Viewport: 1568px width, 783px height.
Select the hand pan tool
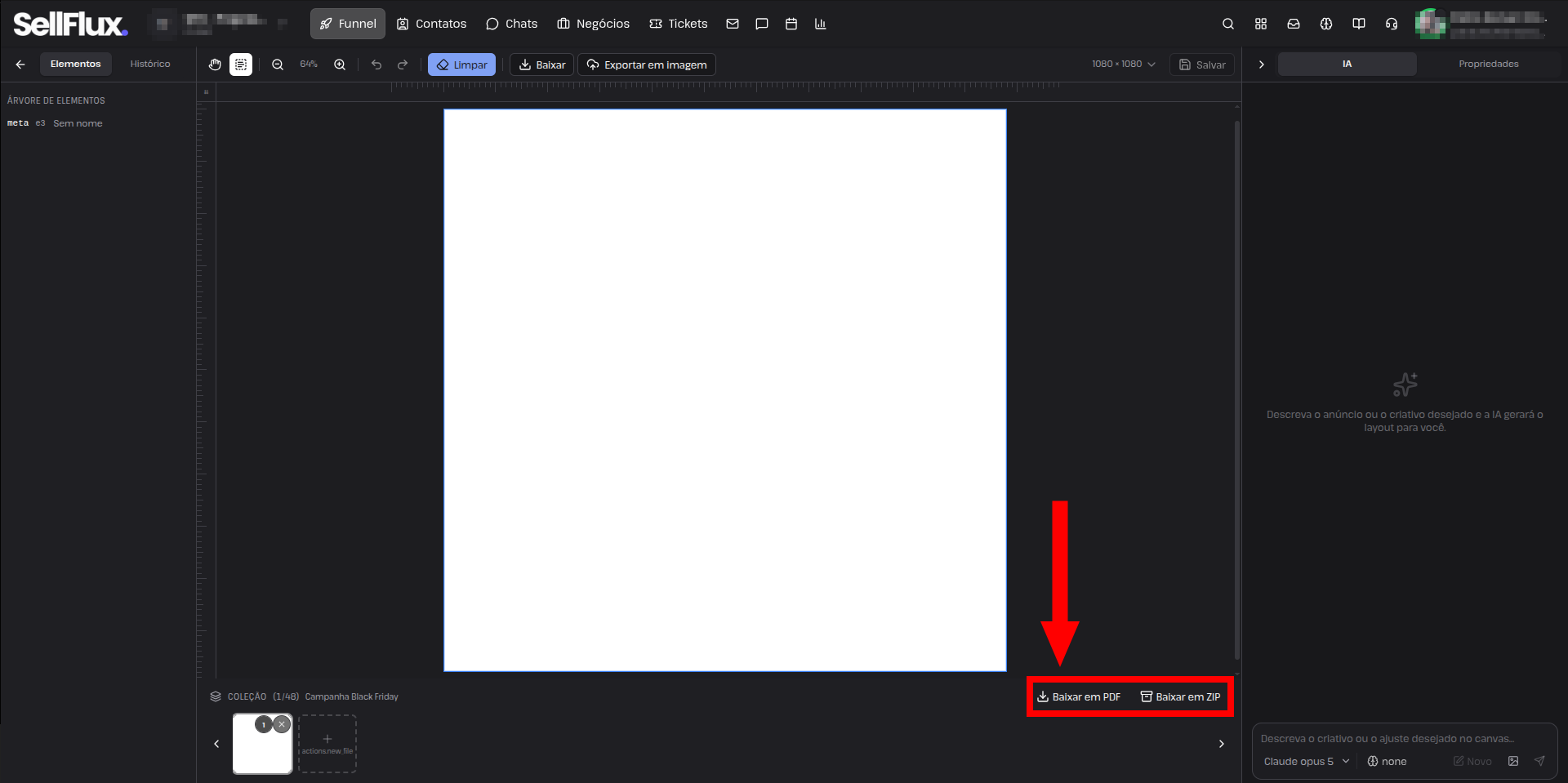coord(215,65)
